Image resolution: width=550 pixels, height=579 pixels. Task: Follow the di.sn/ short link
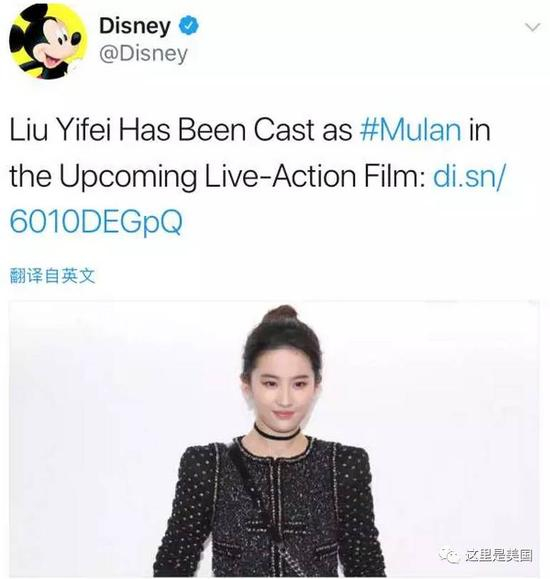coord(468,176)
